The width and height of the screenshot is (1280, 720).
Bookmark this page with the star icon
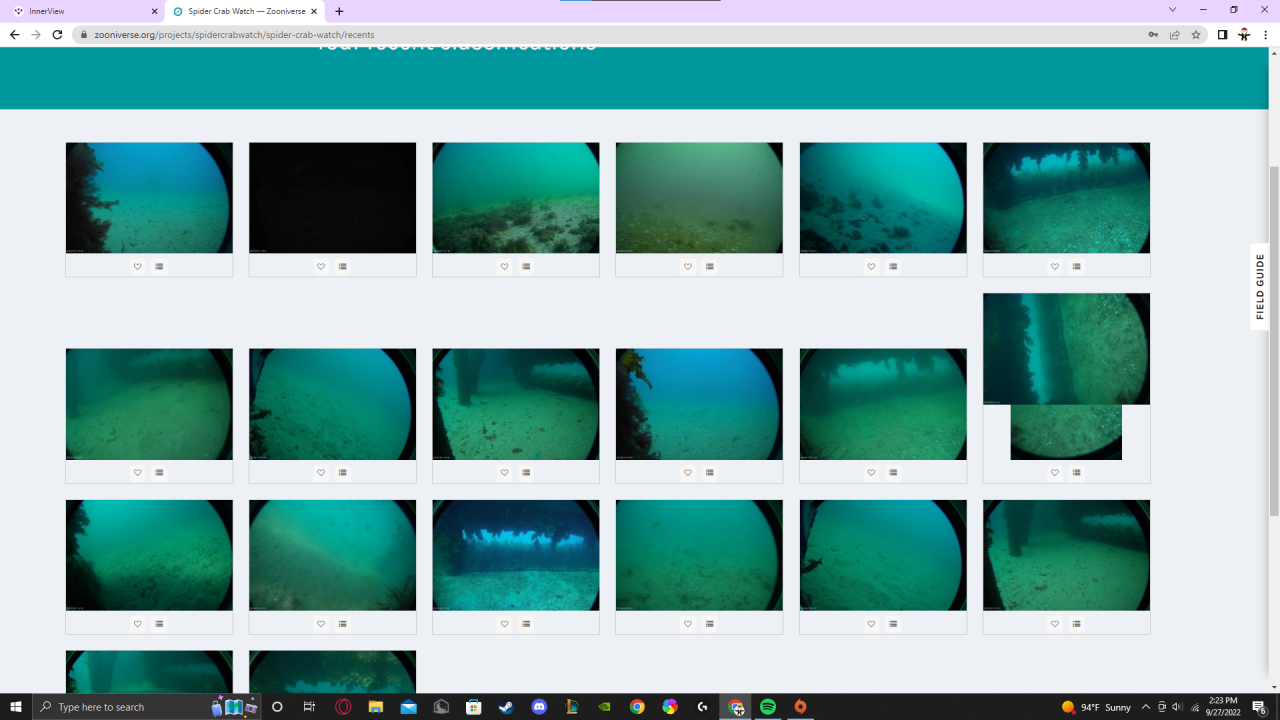(1195, 34)
